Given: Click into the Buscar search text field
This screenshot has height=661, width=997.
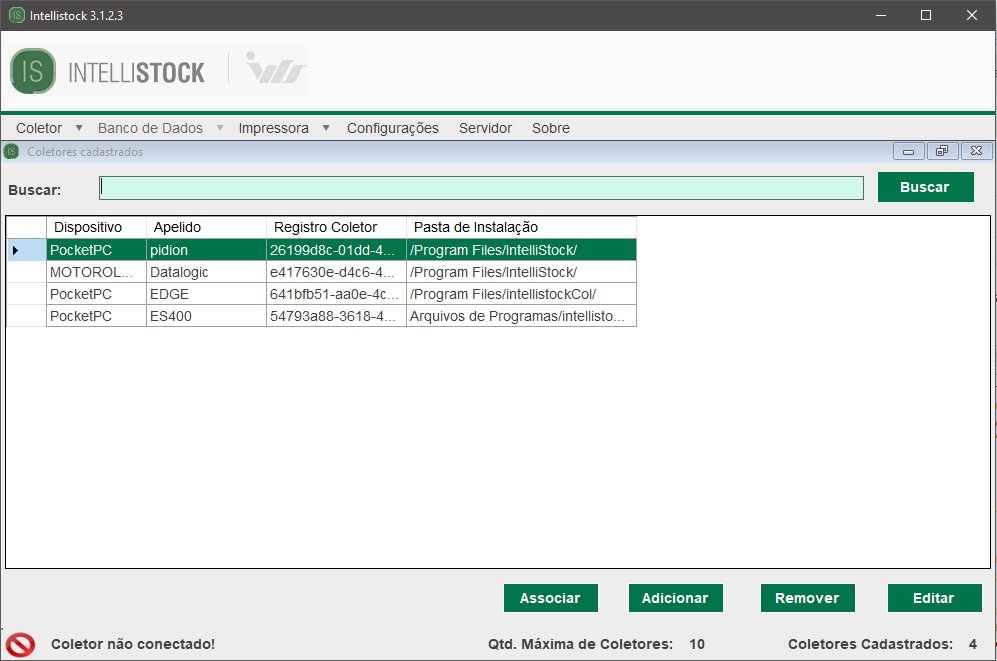Looking at the screenshot, I should 480,188.
